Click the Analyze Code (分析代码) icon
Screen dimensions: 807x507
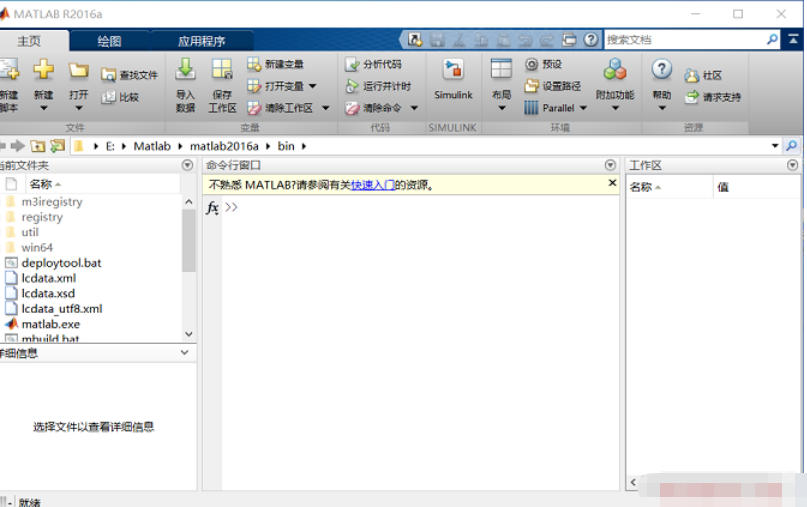(352, 64)
